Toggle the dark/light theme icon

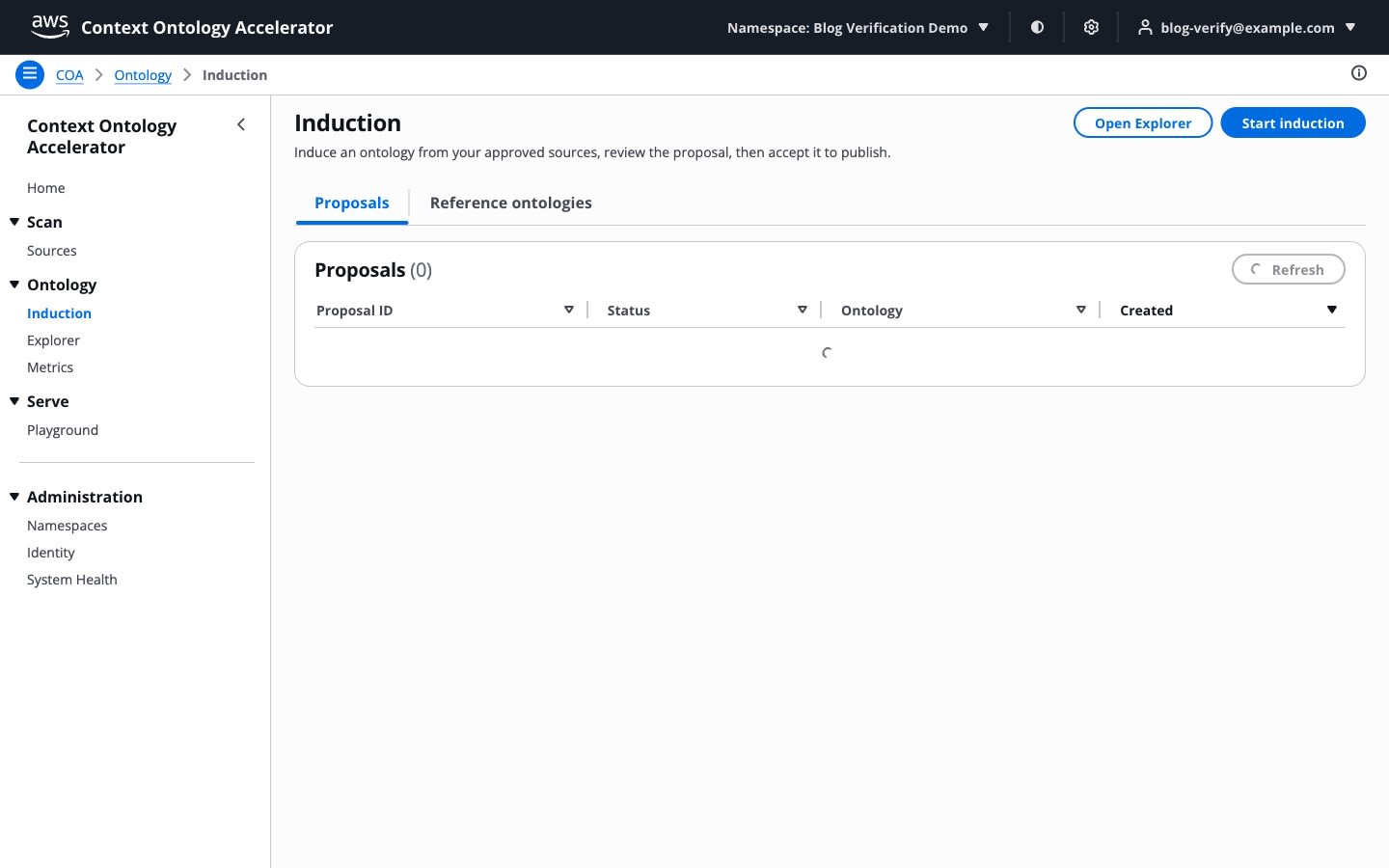tap(1037, 27)
